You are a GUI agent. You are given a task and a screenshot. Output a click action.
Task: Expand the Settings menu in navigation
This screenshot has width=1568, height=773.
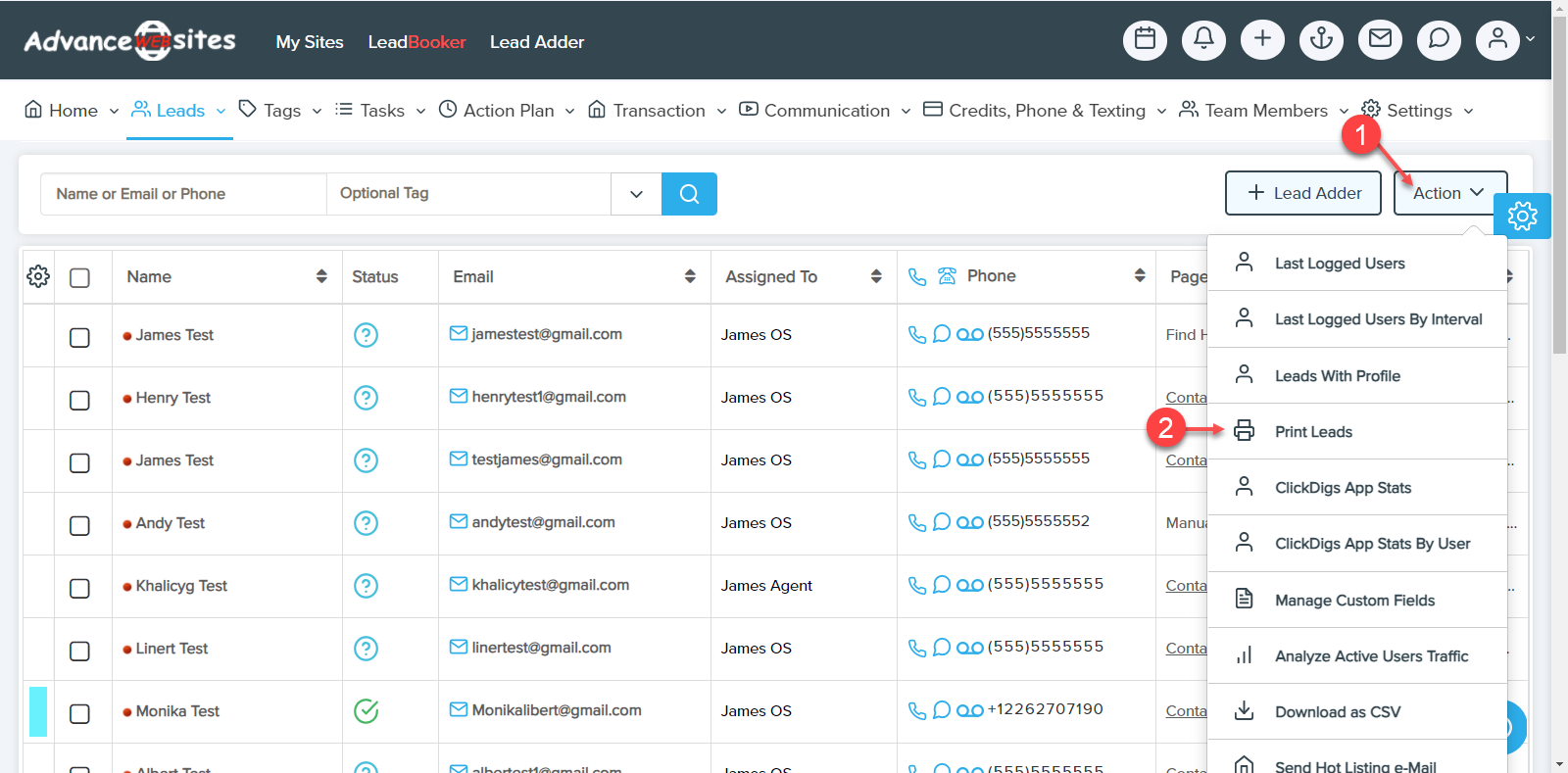[x=1419, y=111]
